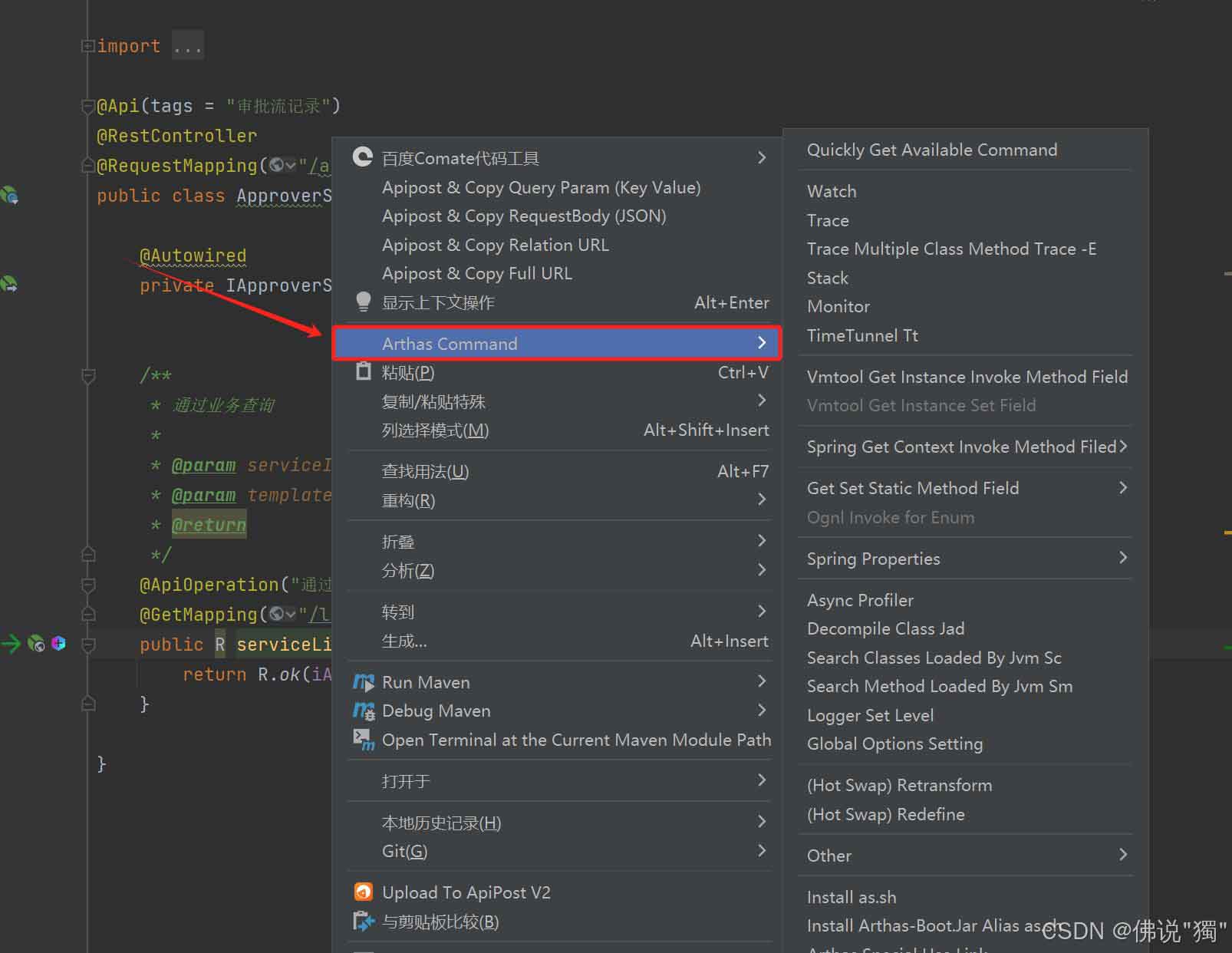Select (Hot Swap) Redefine

click(x=885, y=814)
